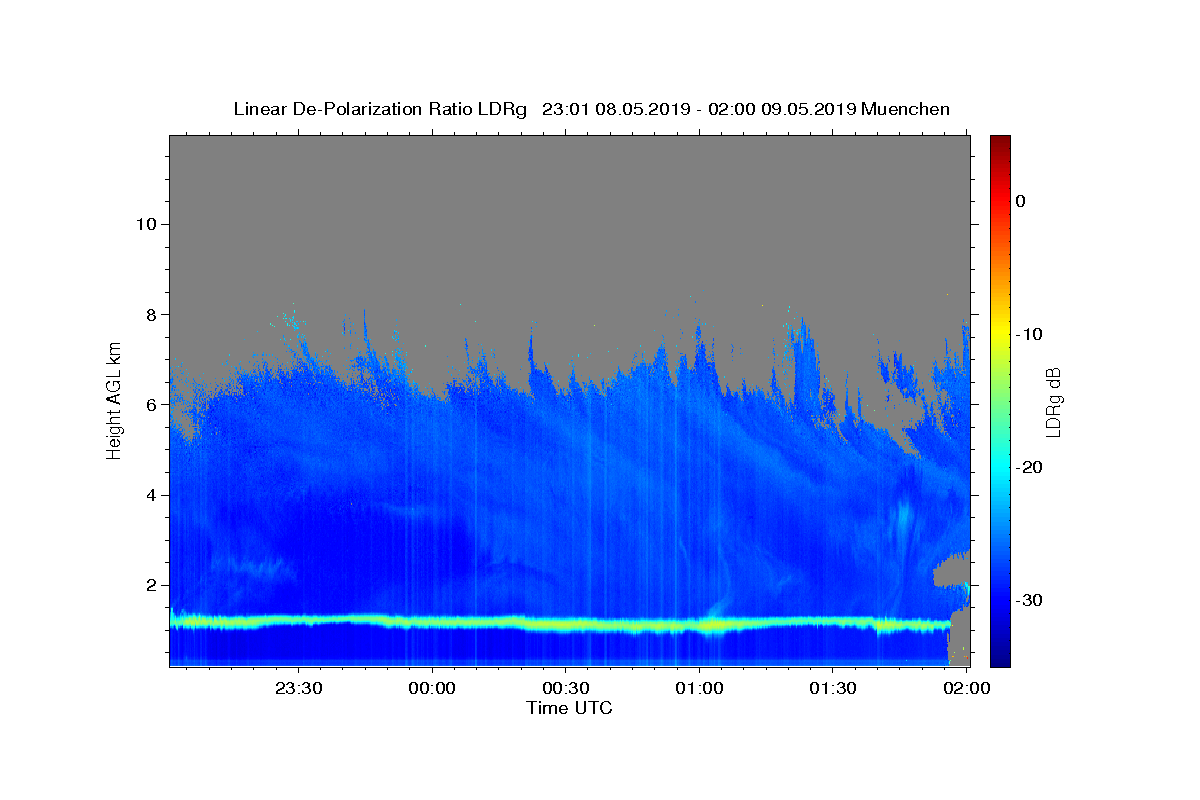Viewport: 1200px width, 800px height.
Task: Click the colorbar value -20
Action: 1030,467
